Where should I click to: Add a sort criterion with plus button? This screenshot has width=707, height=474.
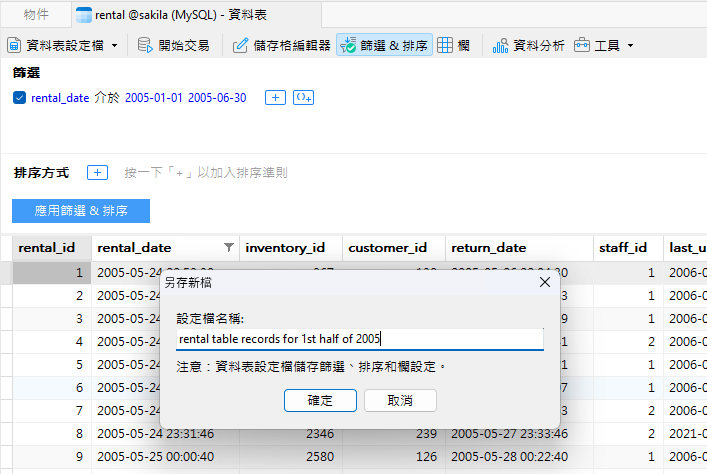tap(98, 172)
